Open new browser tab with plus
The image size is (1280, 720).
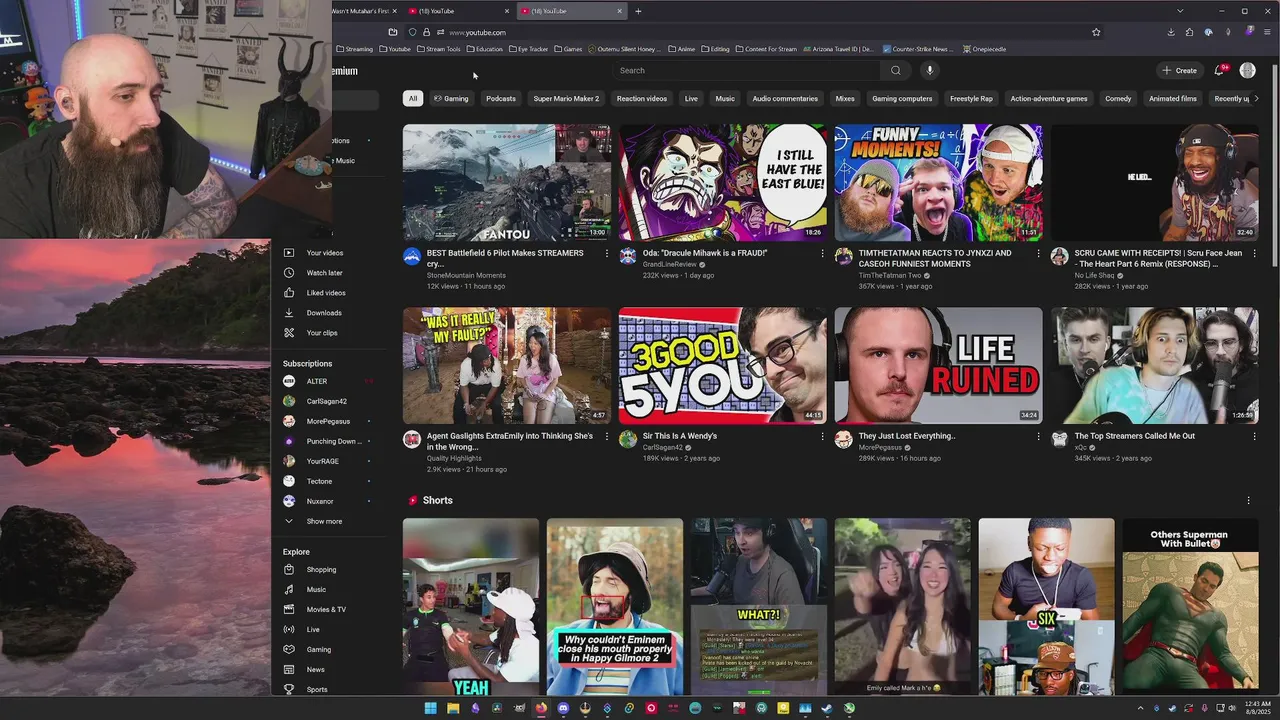638,11
